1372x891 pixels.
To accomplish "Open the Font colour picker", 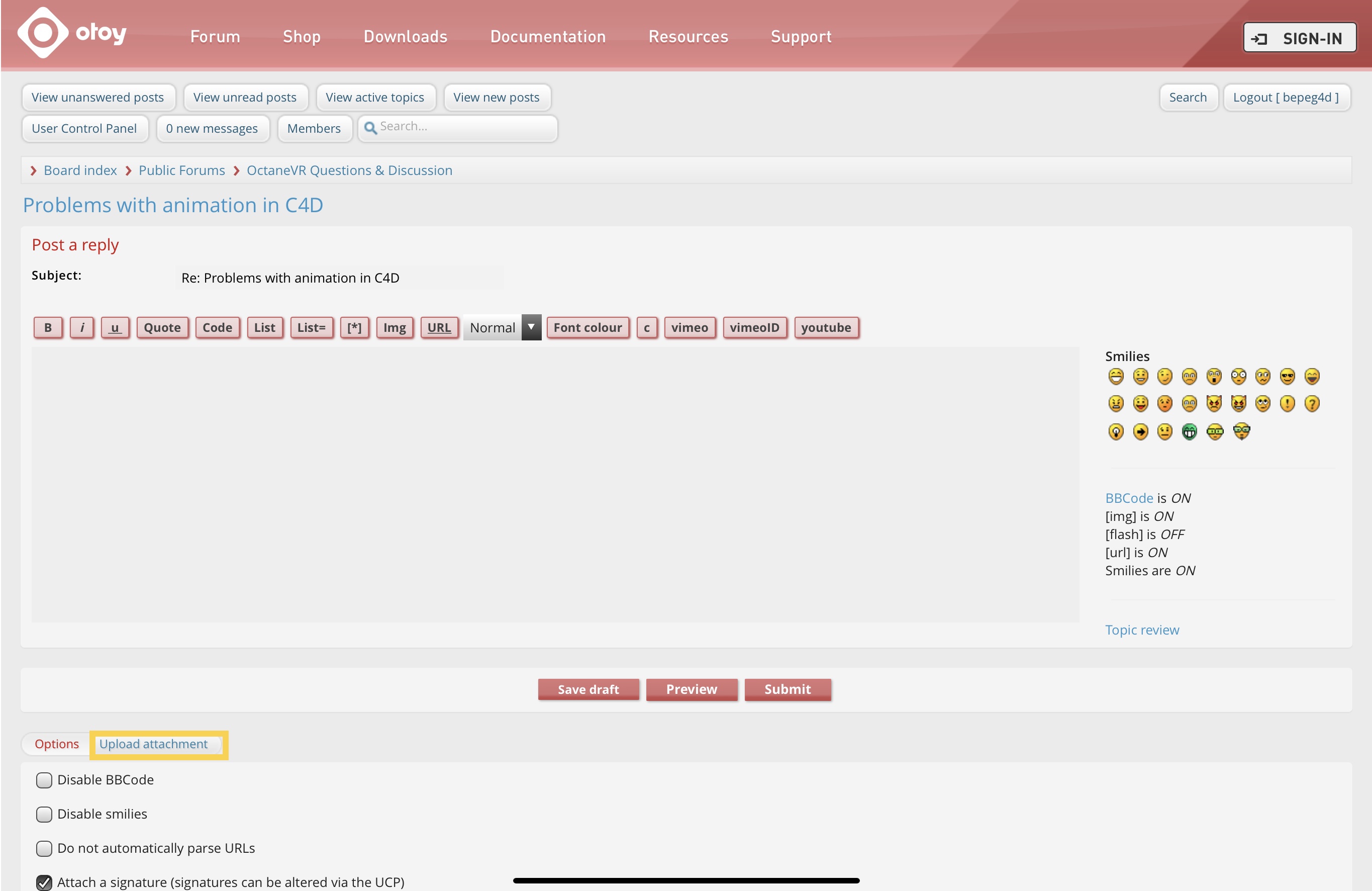I will click(x=587, y=327).
